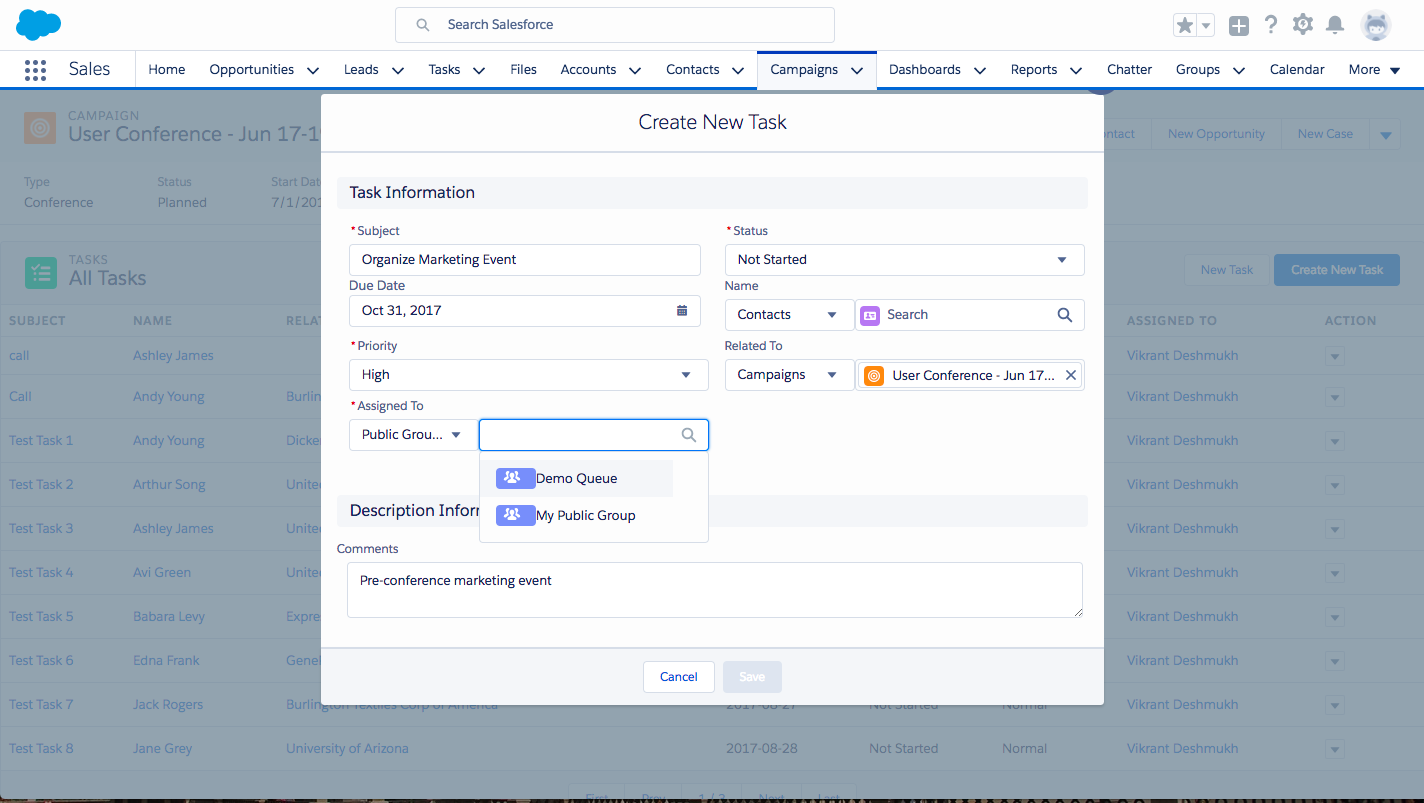This screenshot has height=803, width=1424.
Task: Remove the User Conference related record
Action: click(x=1070, y=375)
